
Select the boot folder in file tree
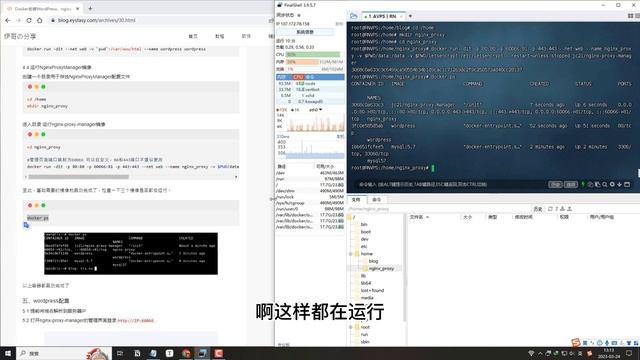pyautogui.click(x=366, y=232)
